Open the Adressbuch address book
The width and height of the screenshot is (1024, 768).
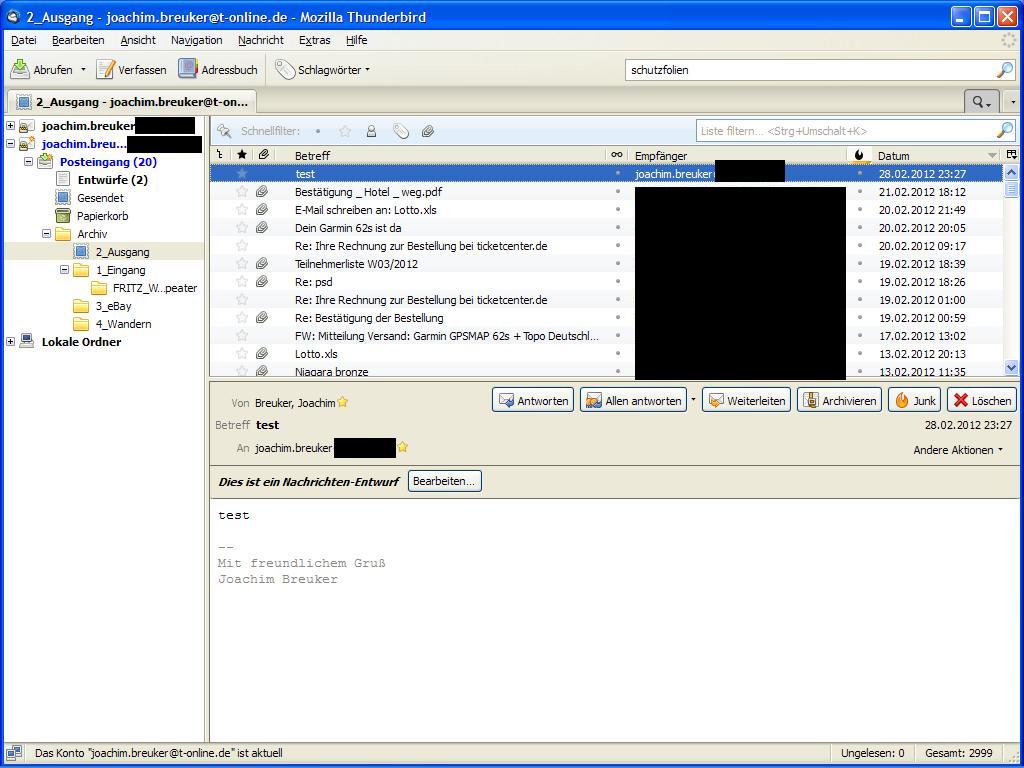pos(218,69)
